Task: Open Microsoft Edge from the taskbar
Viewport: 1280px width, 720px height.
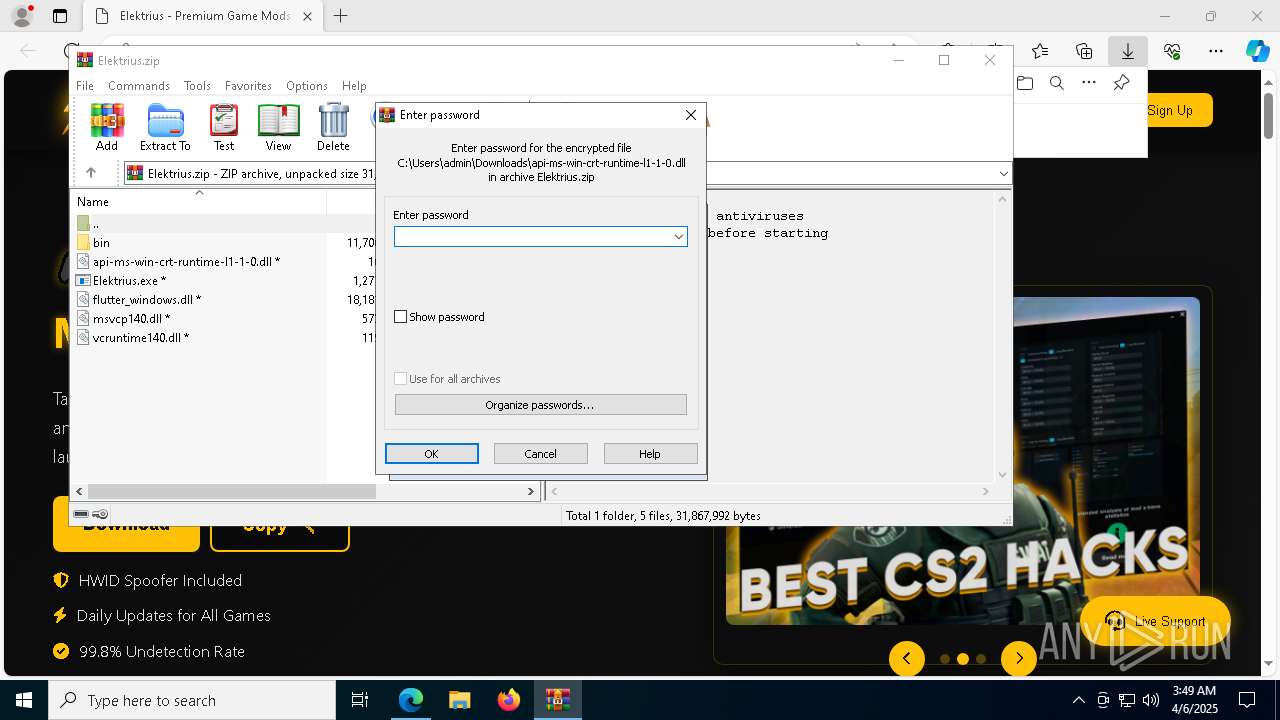Action: tap(411, 700)
